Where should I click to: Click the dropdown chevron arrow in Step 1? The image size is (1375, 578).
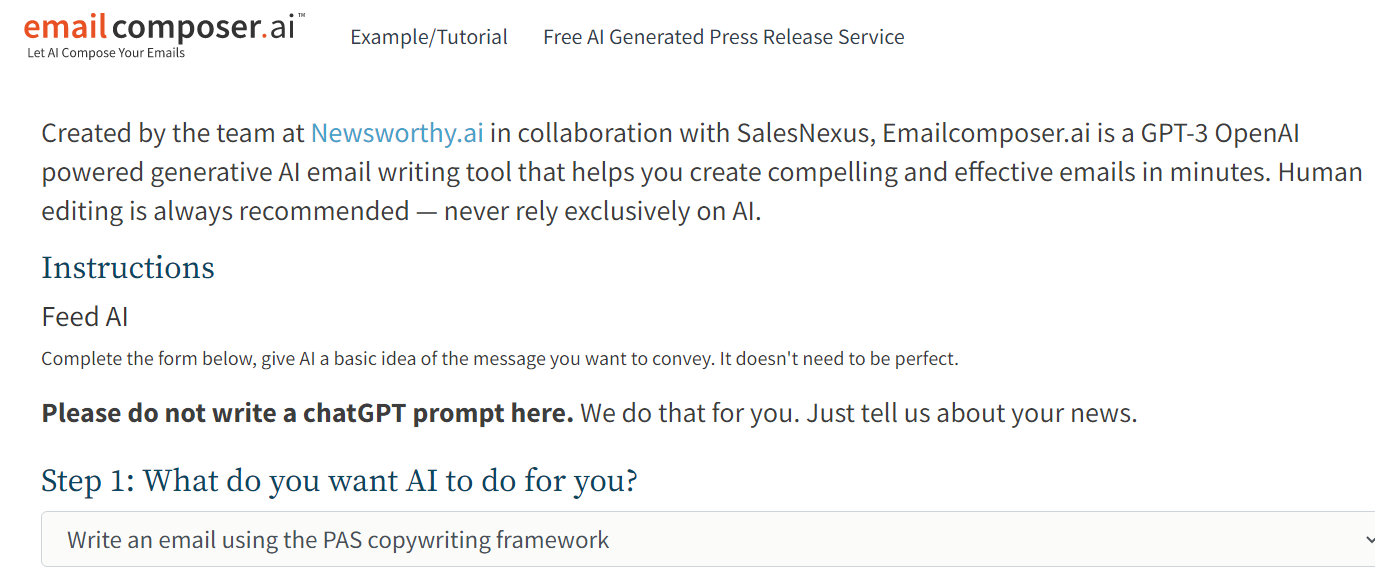pyautogui.click(x=1367, y=540)
